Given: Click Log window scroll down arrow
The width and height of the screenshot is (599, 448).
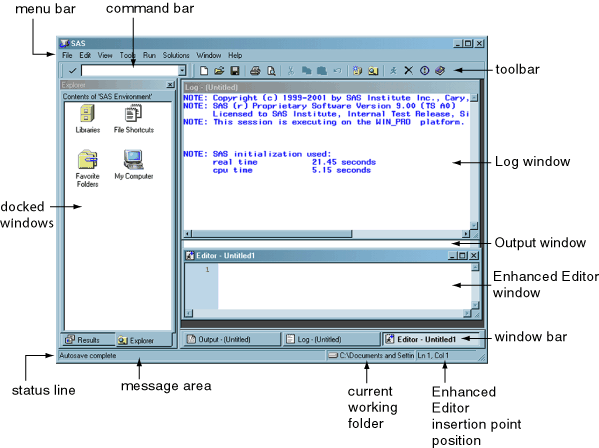Looking at the screenshot, I should pyautogui.click(x=474, y=225).
